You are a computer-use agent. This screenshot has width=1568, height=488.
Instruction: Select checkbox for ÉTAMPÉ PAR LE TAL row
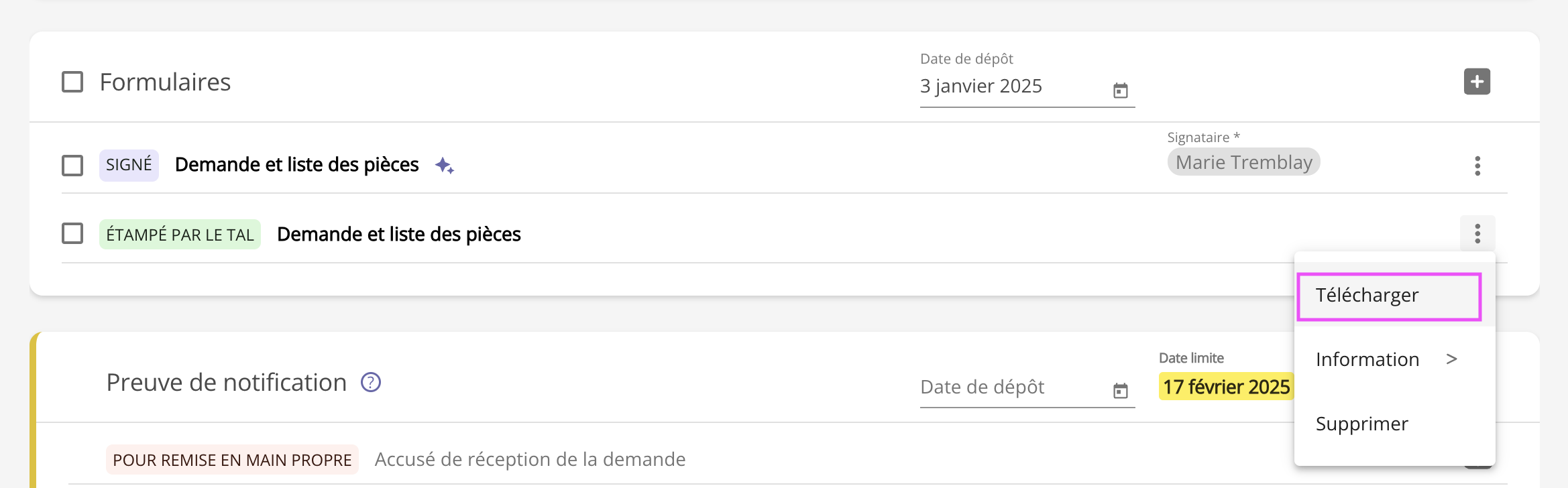click(x=72, y=233)
